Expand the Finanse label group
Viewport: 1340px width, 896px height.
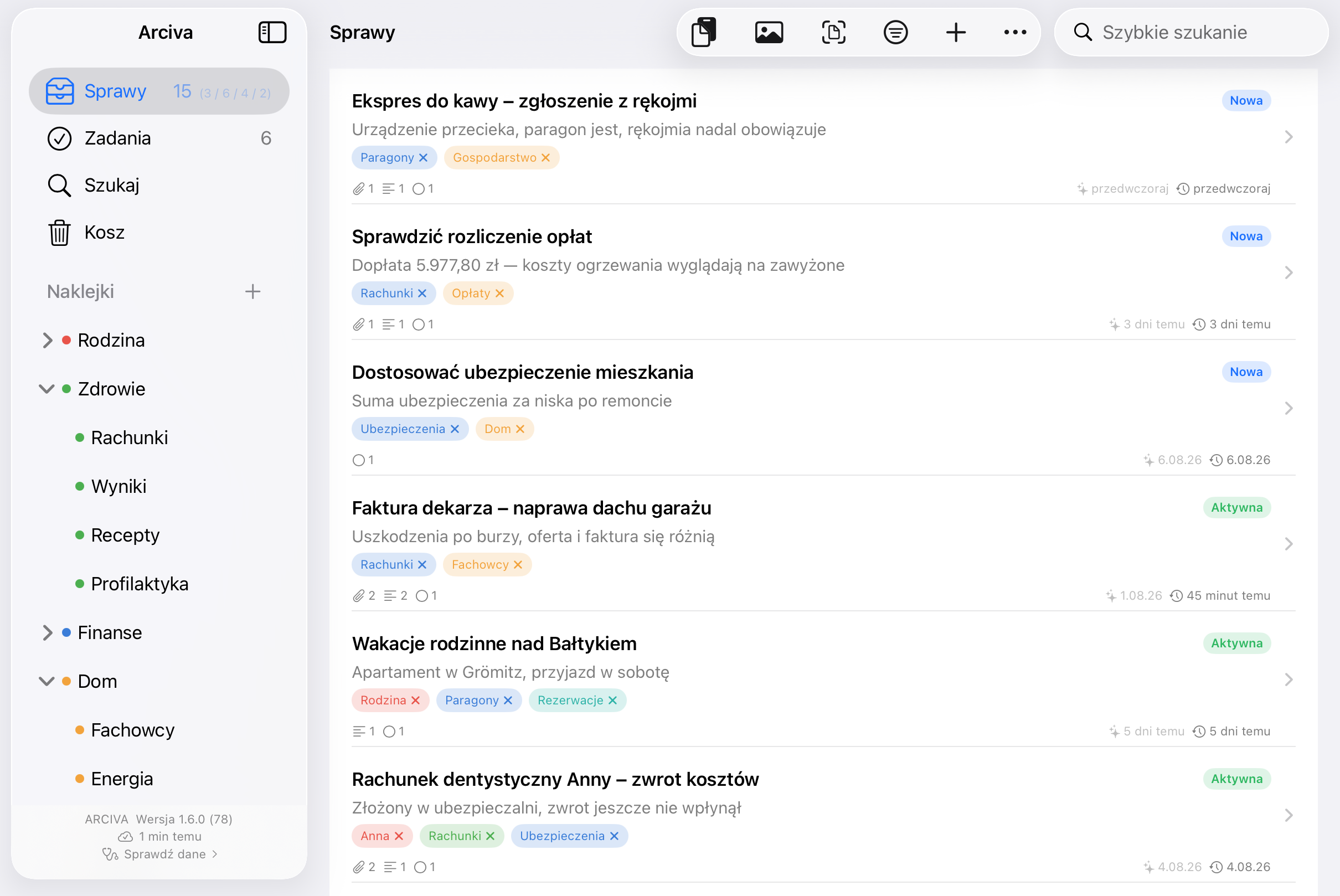coord(48,633)
